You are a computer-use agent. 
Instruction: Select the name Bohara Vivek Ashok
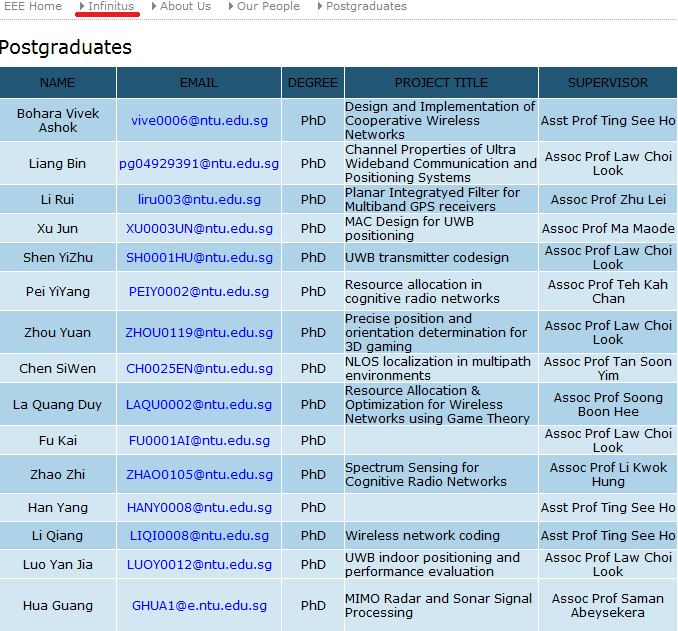(x=58, y=120)
